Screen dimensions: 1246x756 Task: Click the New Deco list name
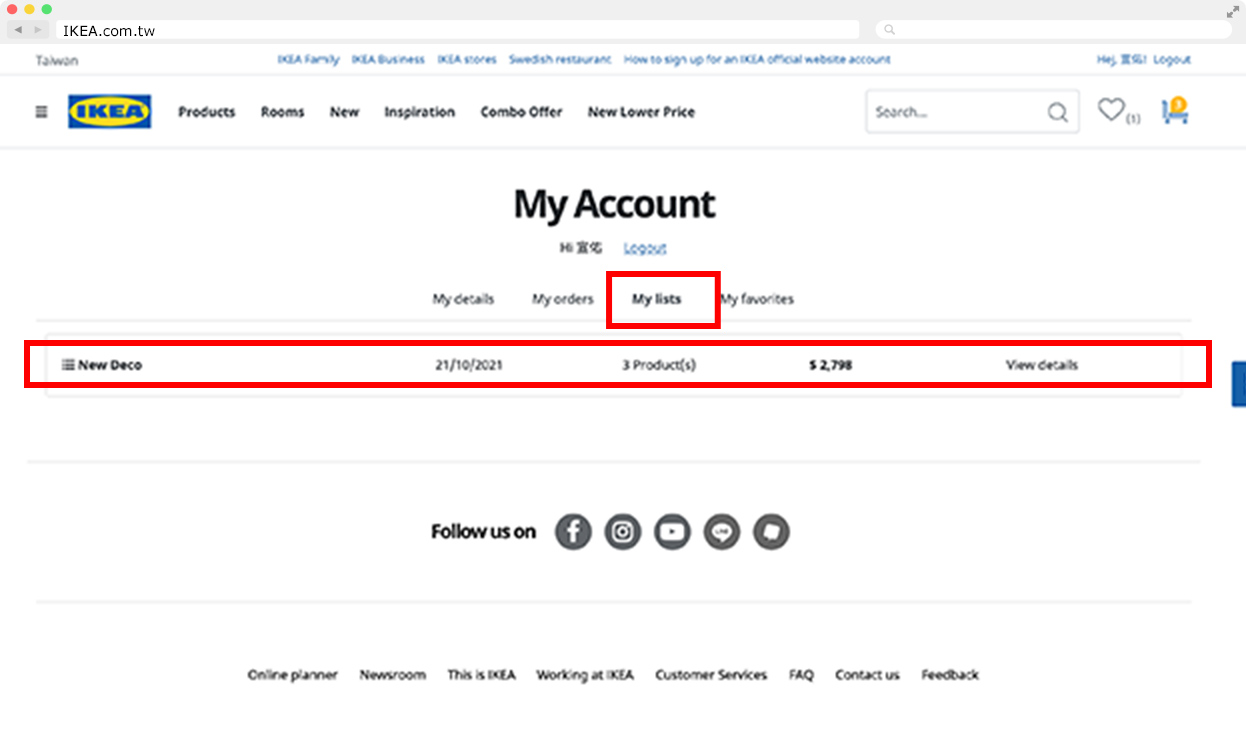(x=109, y=365)
